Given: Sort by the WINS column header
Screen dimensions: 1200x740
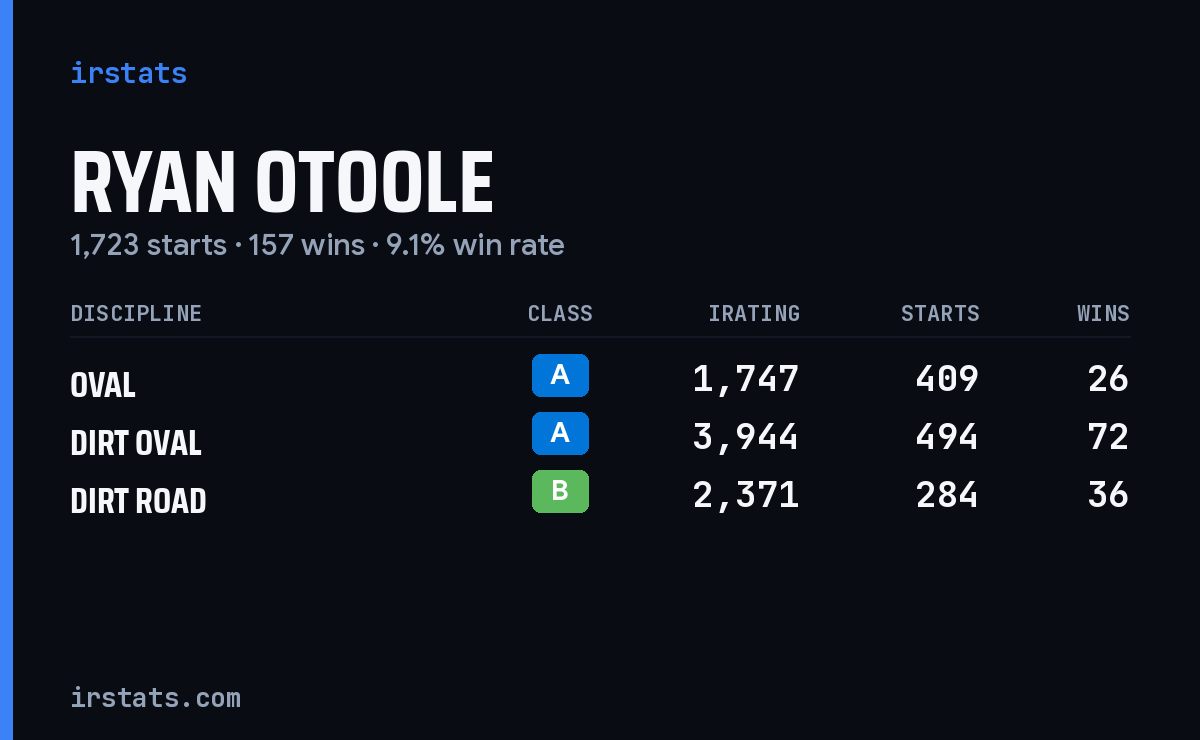Looking at the screenshot, I should pyautogui.click(x=1103, y=314).
